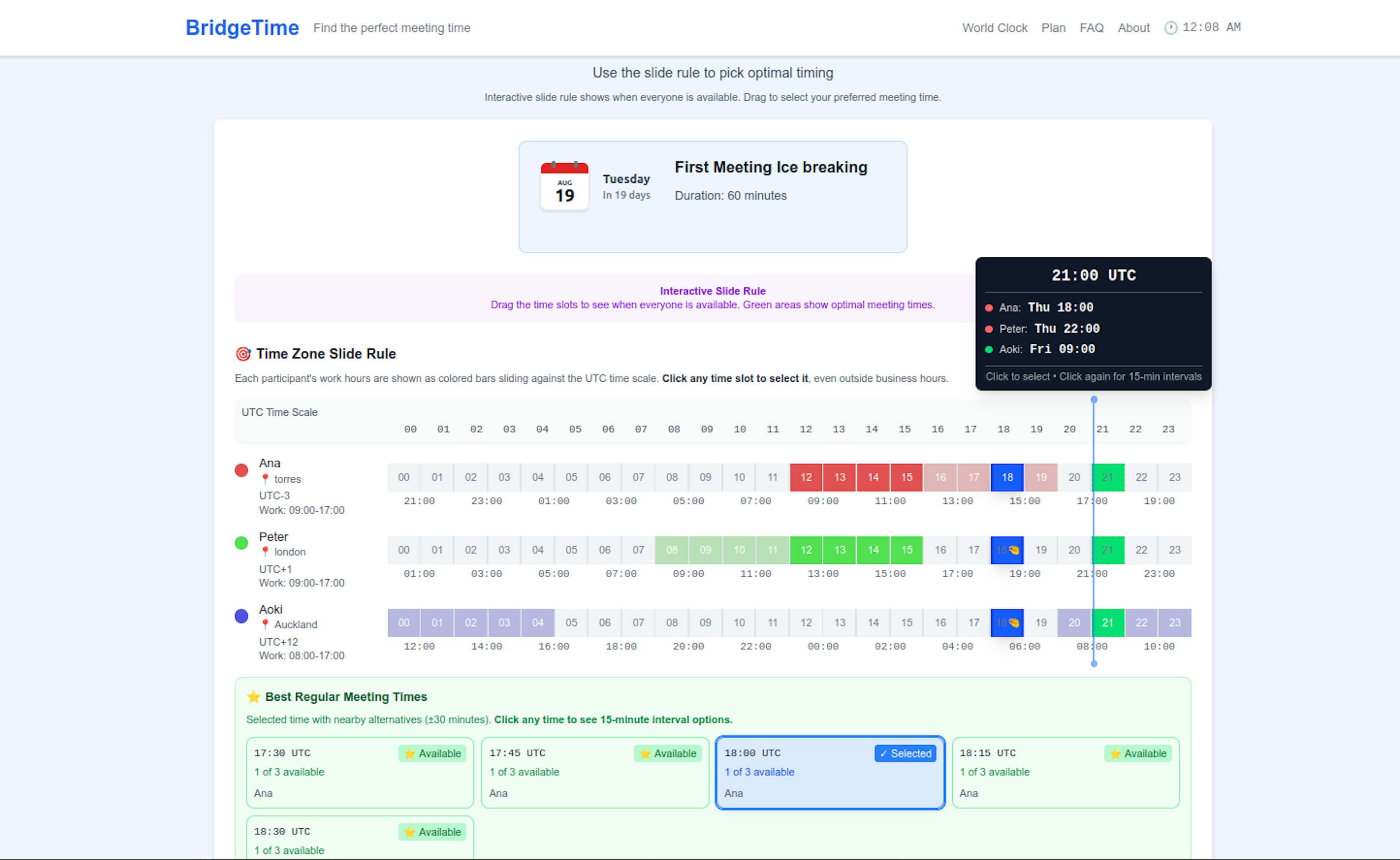
Task: Click the target icon next to Time Zone Slide Rule
Action: (244, 353)
